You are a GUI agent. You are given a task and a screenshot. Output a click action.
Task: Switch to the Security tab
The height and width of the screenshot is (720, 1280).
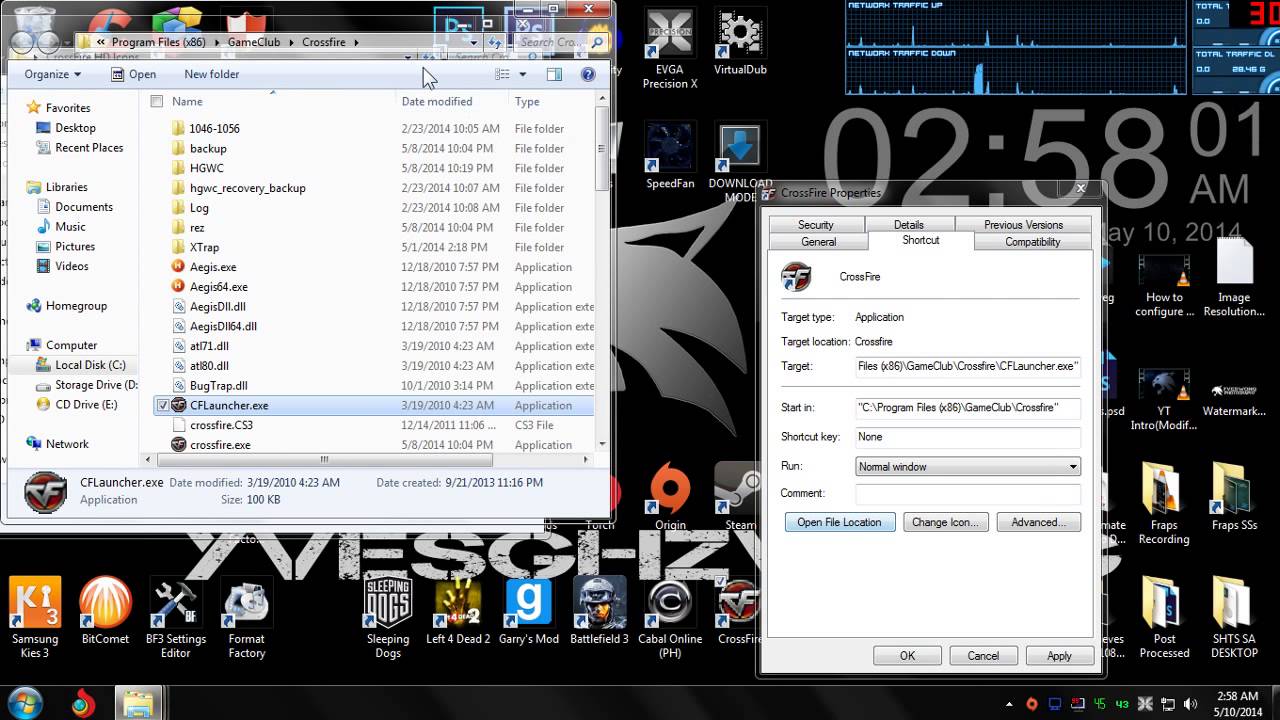816,225
